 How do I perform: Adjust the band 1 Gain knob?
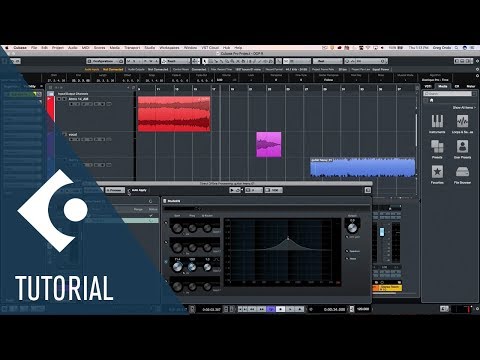[x=177, y=228]
